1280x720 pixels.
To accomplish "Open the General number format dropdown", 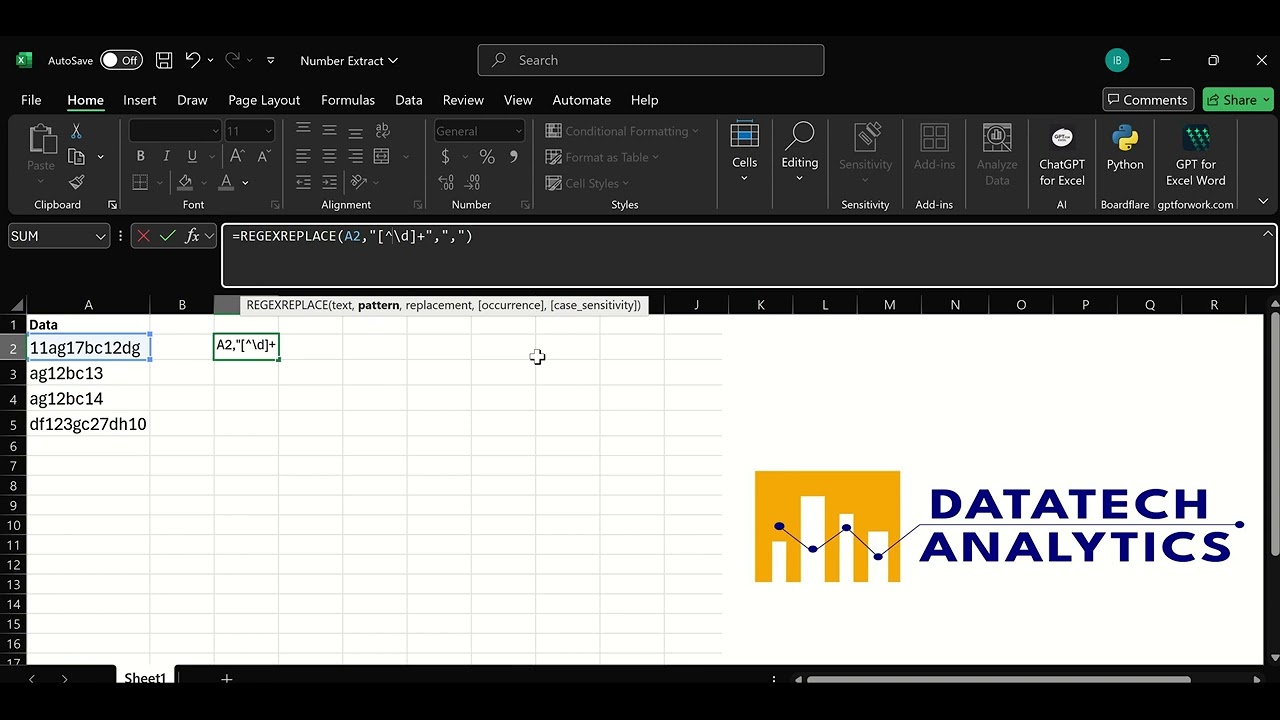I will coord(517,131).
